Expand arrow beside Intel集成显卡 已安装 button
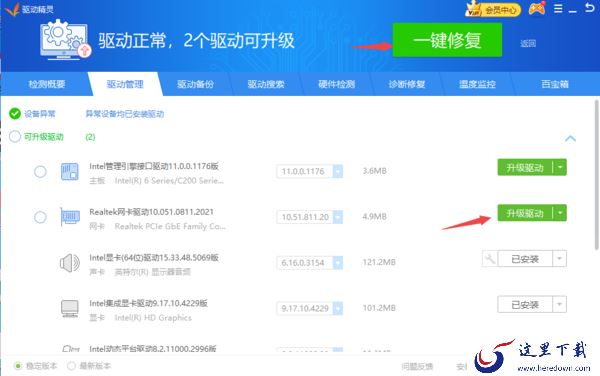The width and height of the screenshot is (600, 376). [559, 304]
